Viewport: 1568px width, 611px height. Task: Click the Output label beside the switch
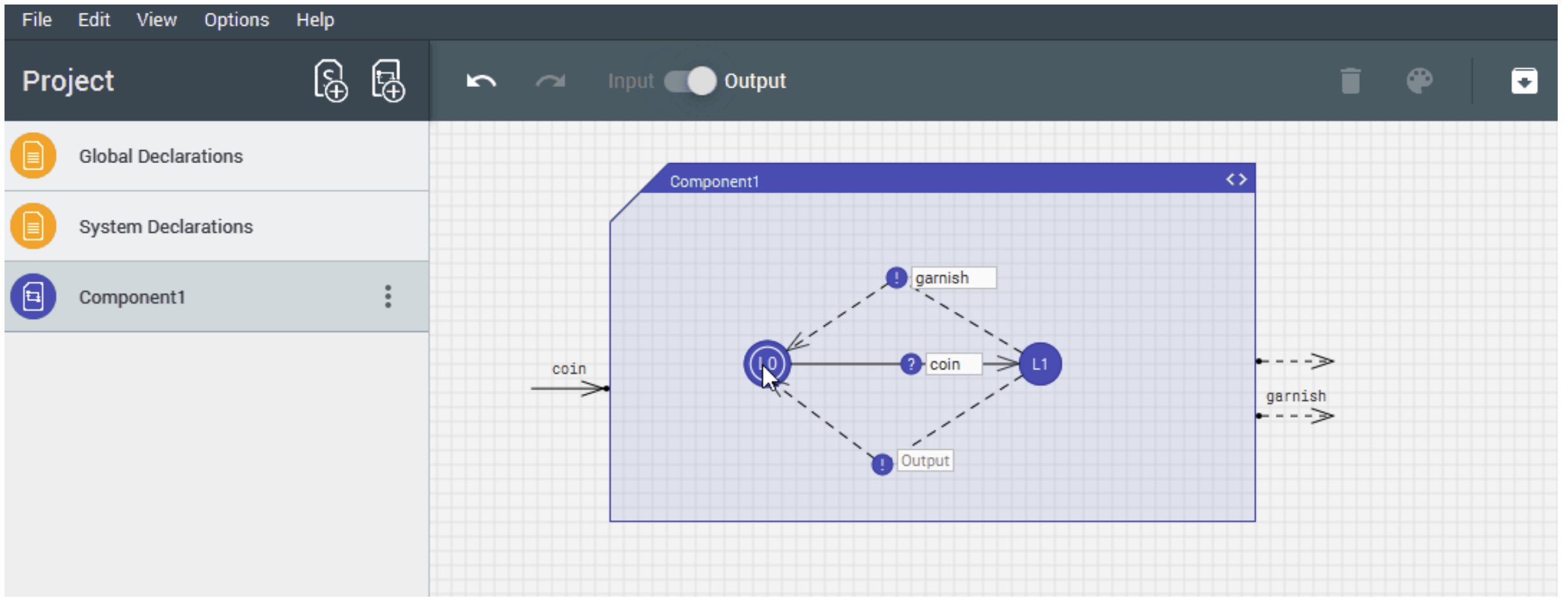tap(755, 81)
